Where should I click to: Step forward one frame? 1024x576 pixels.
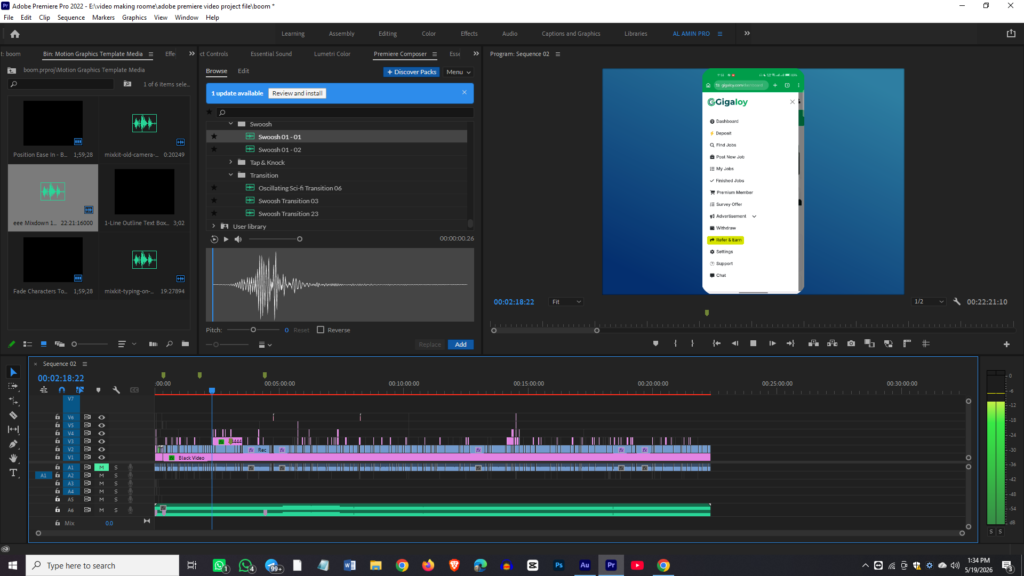tap(772, 344)
